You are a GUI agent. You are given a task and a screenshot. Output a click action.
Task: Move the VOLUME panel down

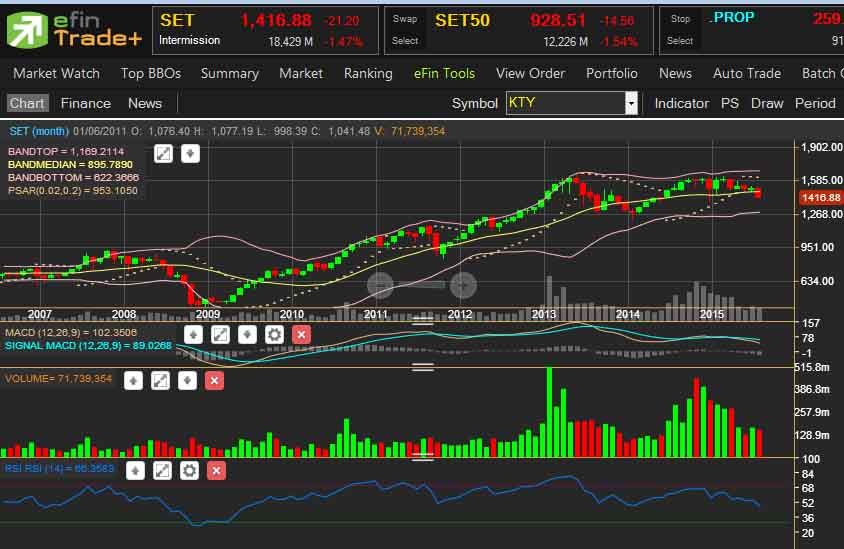187,381
